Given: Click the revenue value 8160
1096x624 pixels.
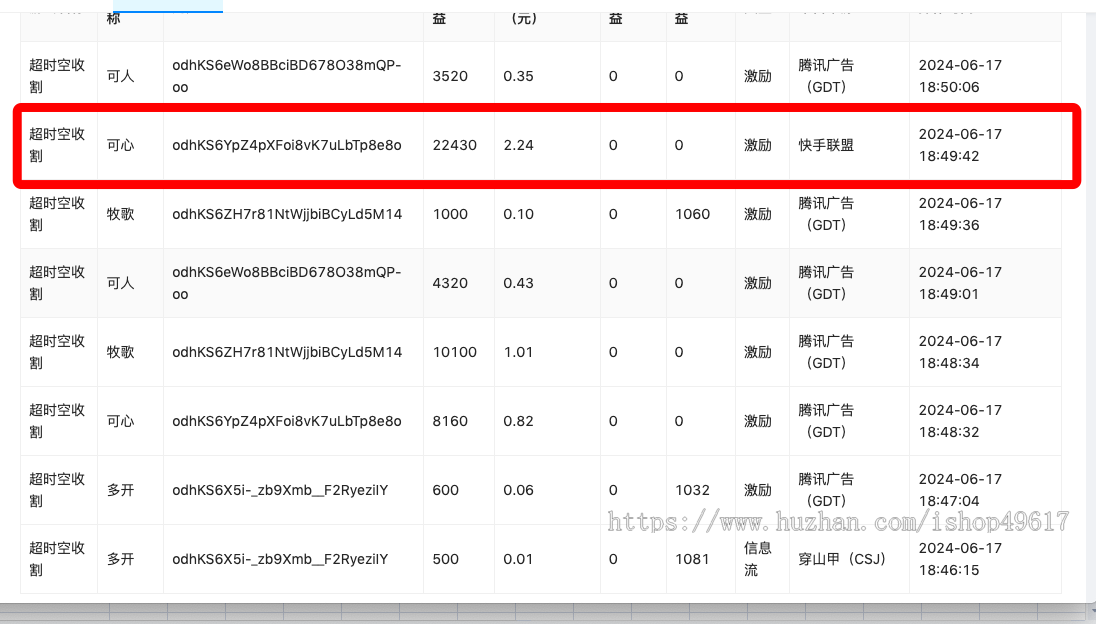Looking at the screenshot, I should (450, 421).
